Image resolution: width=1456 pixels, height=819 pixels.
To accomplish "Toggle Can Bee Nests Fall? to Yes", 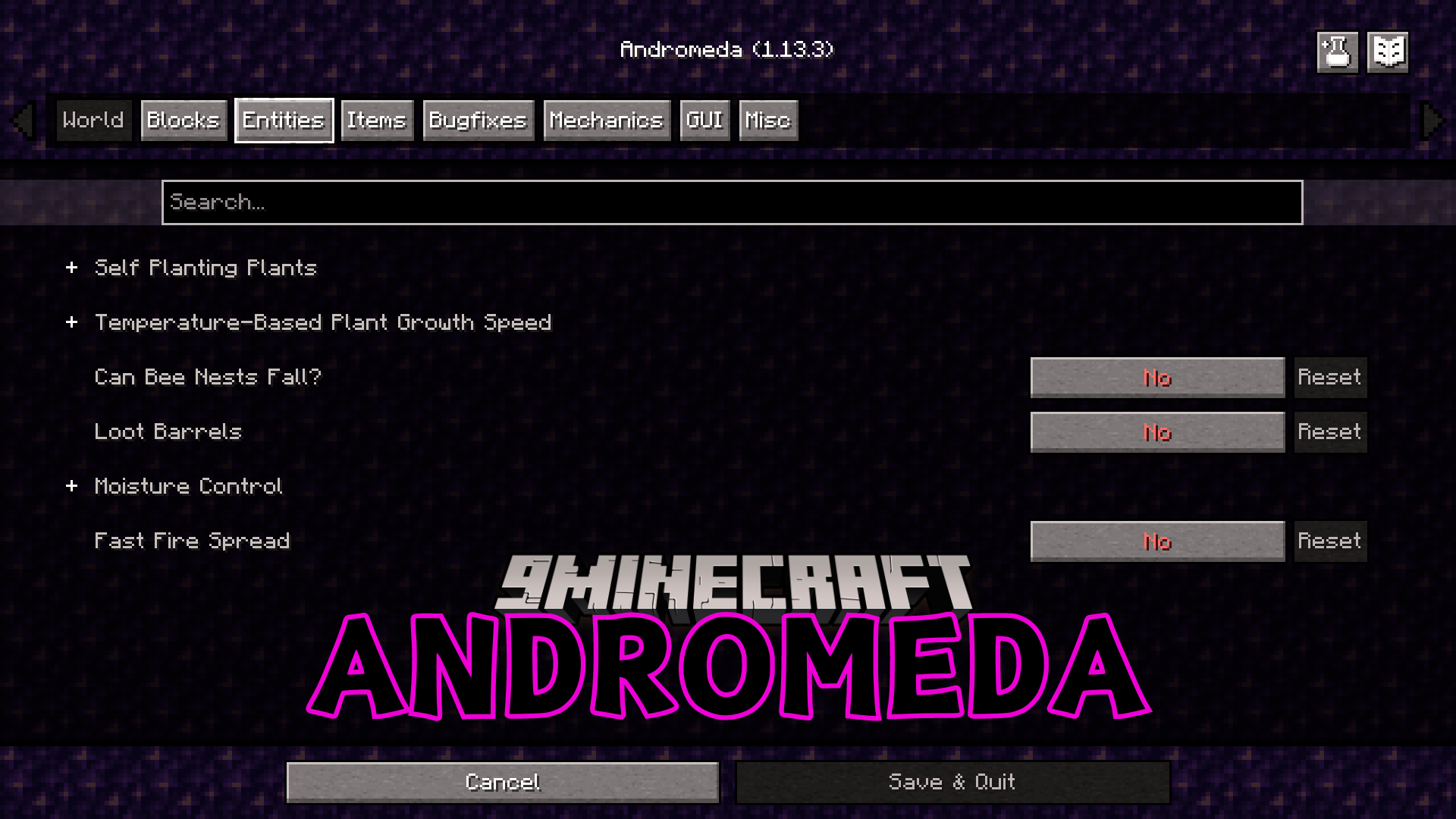I will [x=1157, y=377].
